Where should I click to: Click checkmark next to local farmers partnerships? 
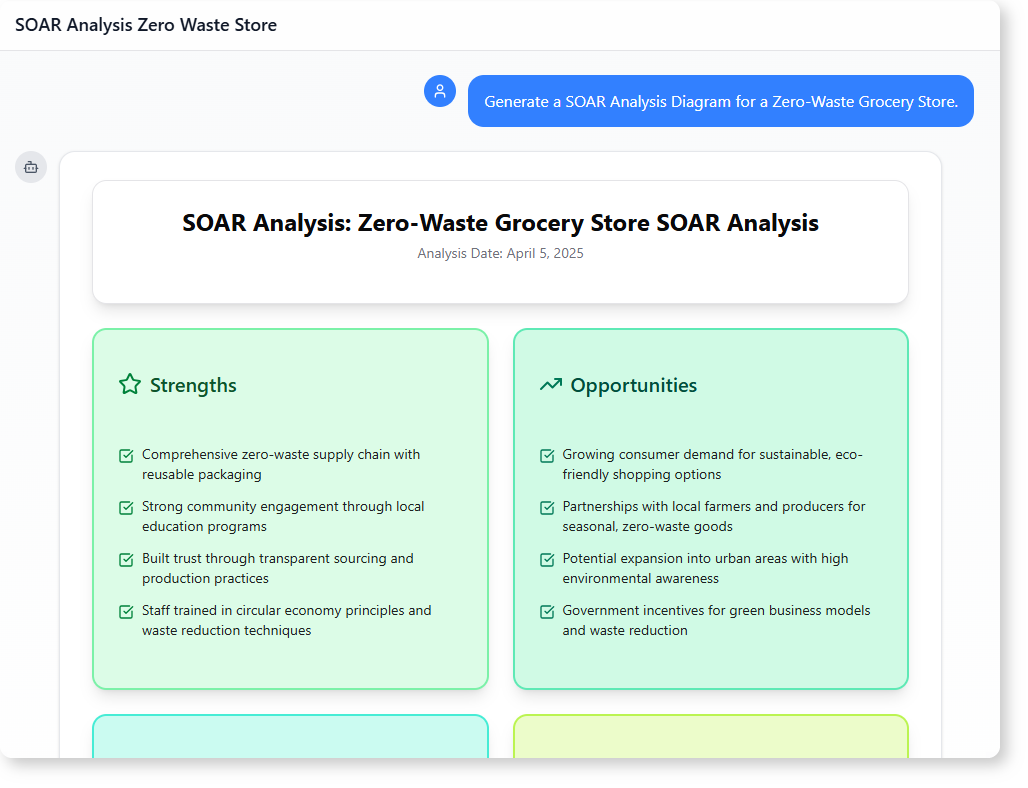pyautogui.click(x=547, y=508)
